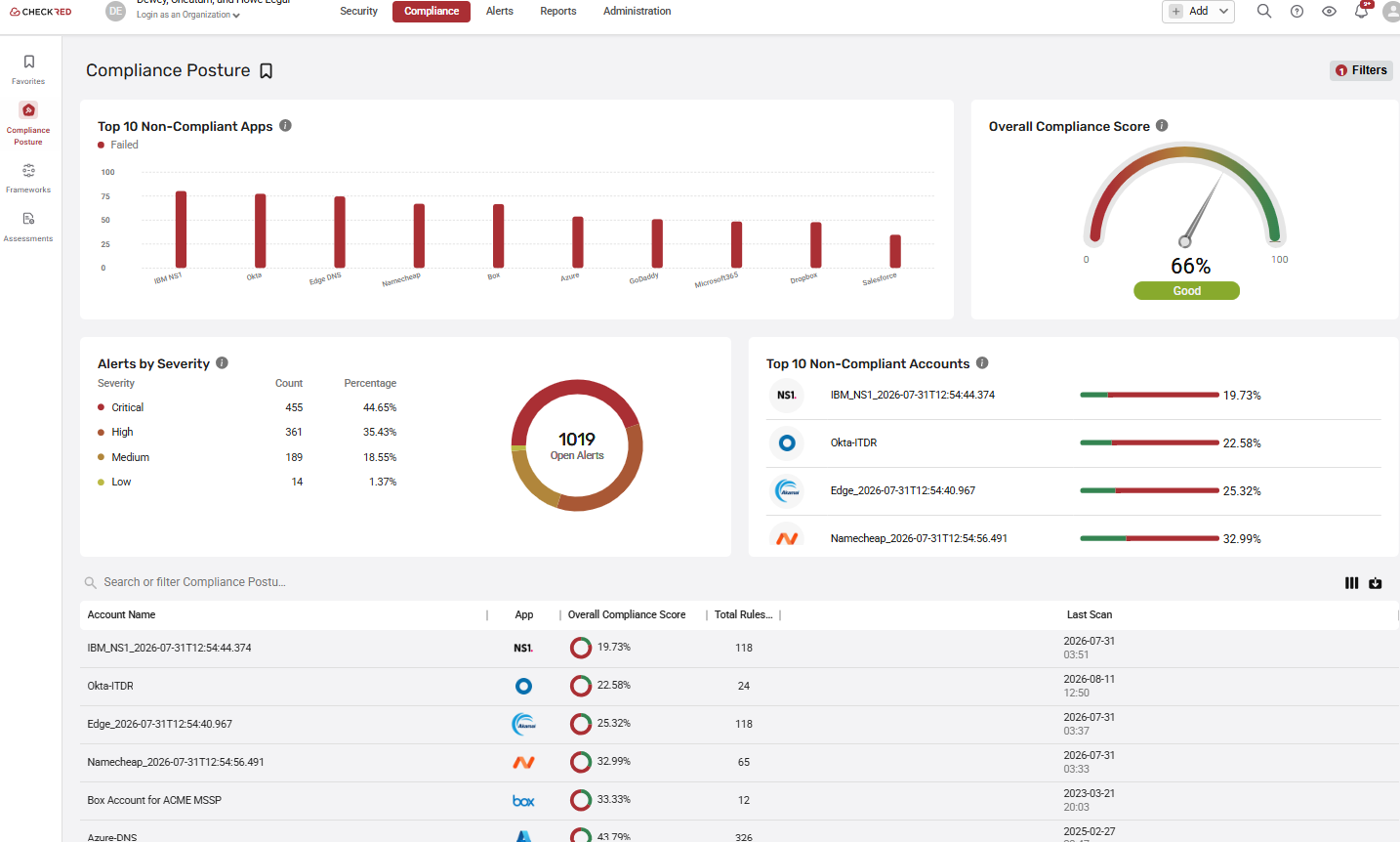Click the search magnifier icon in header

1264,12
